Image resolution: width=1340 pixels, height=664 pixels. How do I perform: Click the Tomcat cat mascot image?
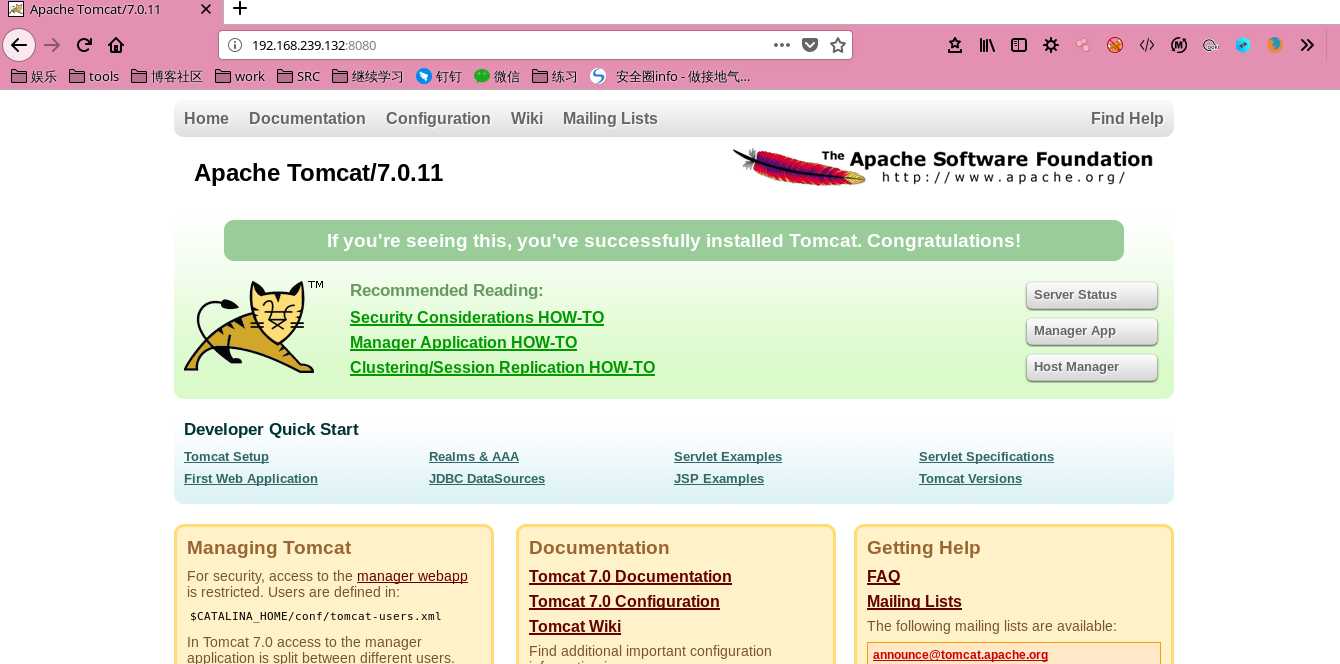point(254,327)
